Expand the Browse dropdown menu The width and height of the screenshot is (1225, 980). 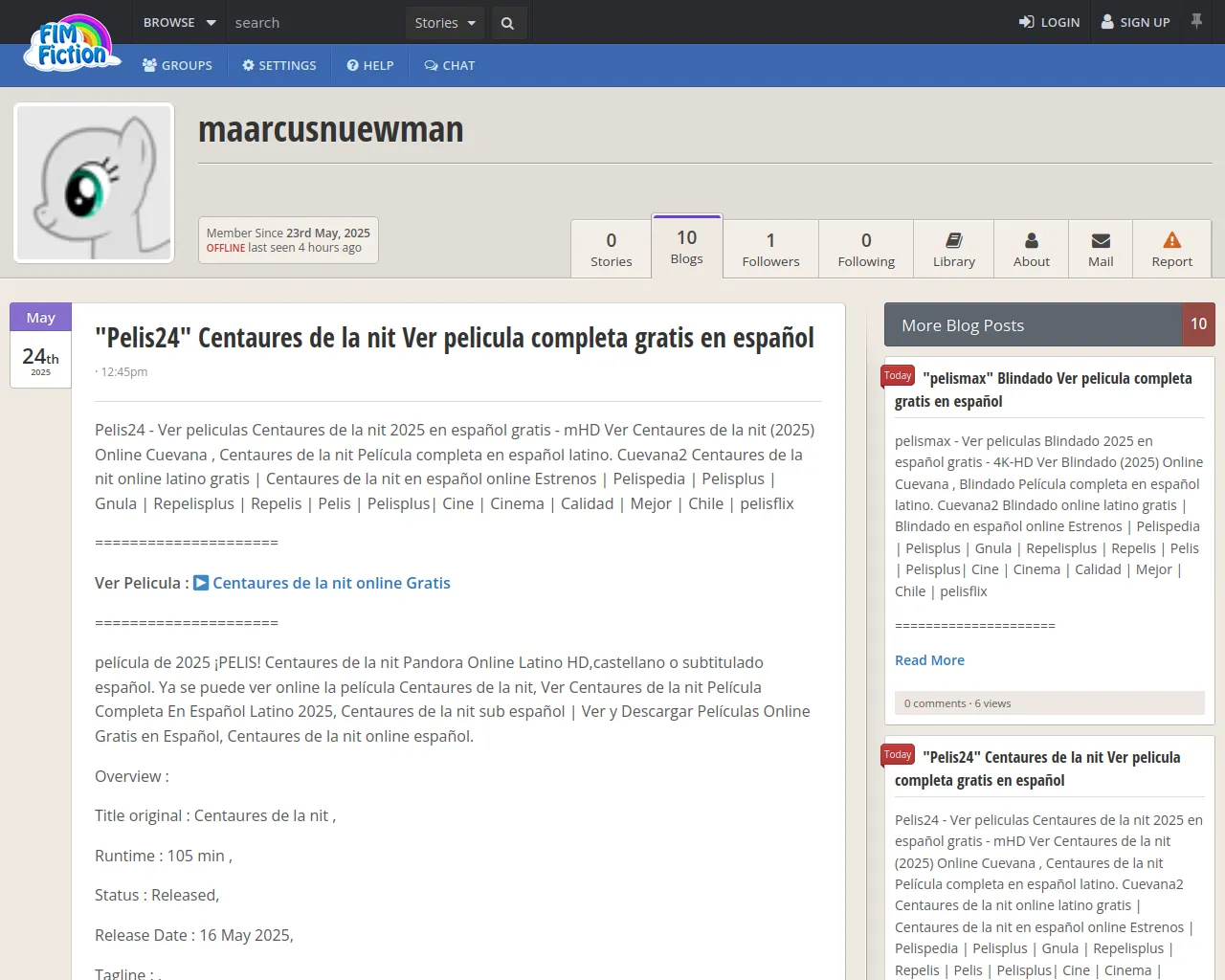click(179, 22)
